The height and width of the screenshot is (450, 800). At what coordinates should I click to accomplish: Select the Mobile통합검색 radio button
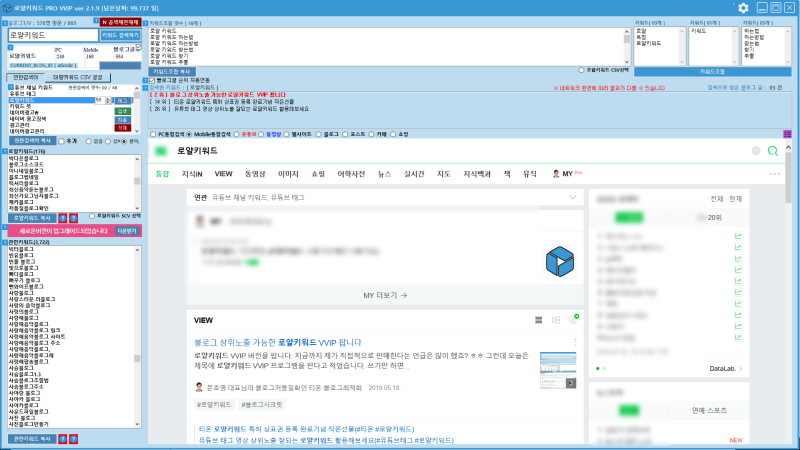pyautogui.click(x=189, y=134)
